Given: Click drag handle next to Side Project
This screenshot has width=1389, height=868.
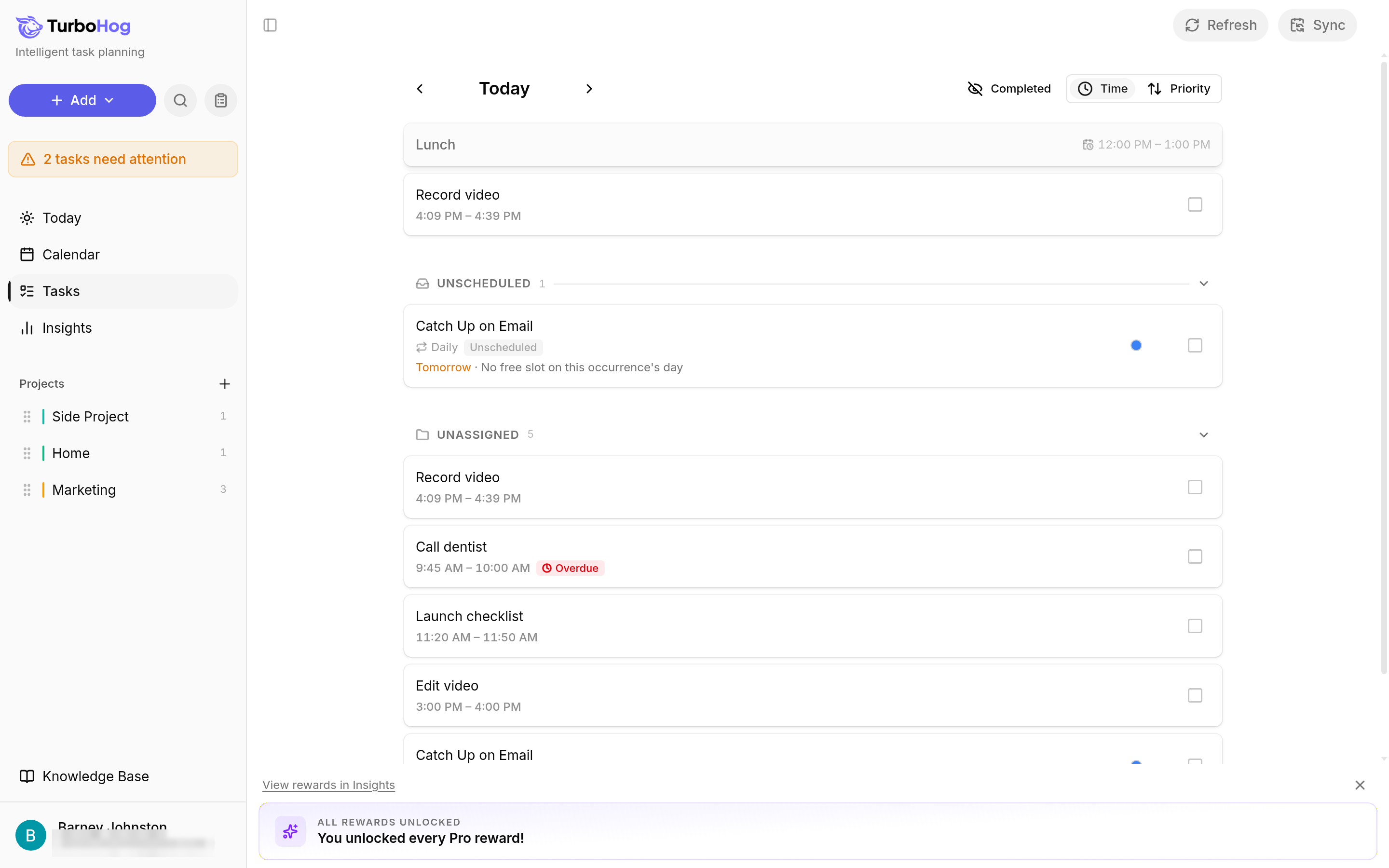Looking at the screenshot, I should click(x=27, y=416).
